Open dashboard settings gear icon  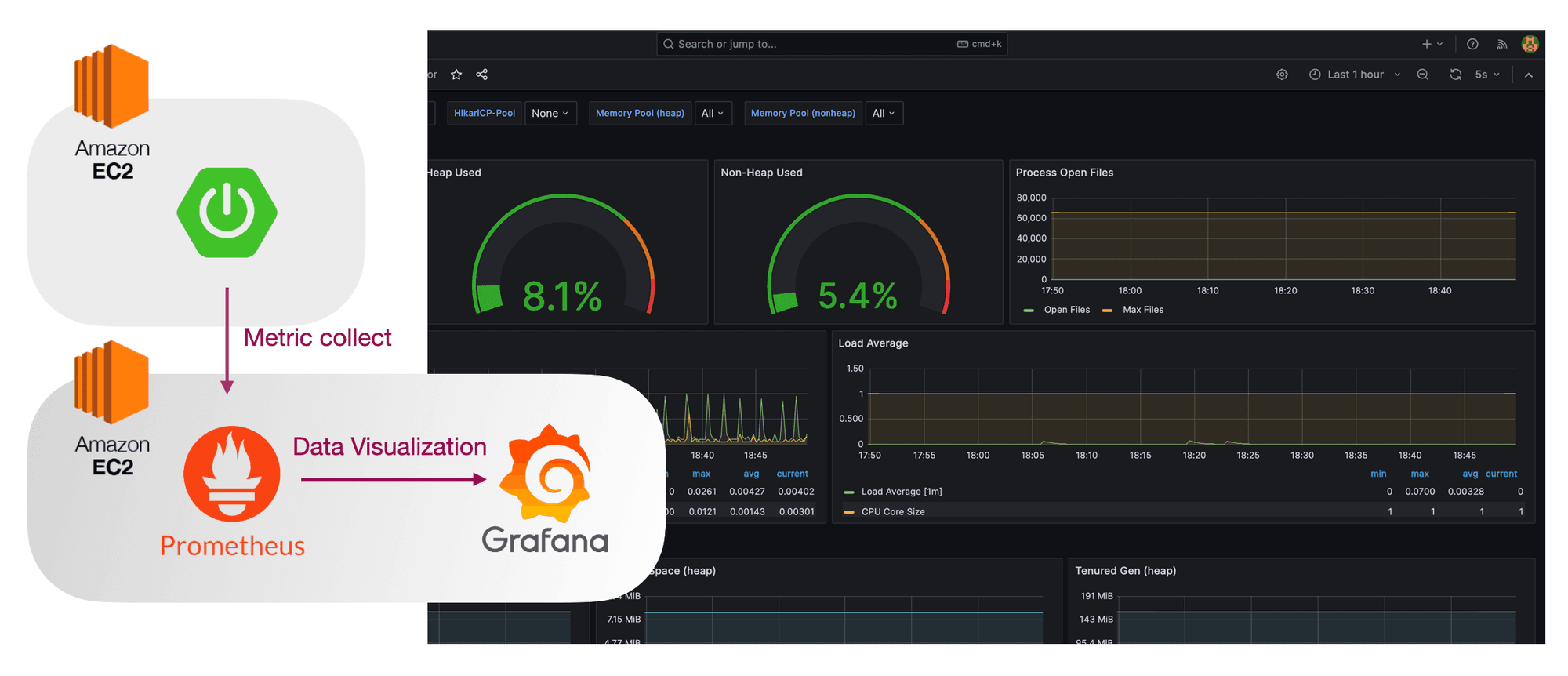(x=1282, y=75)
